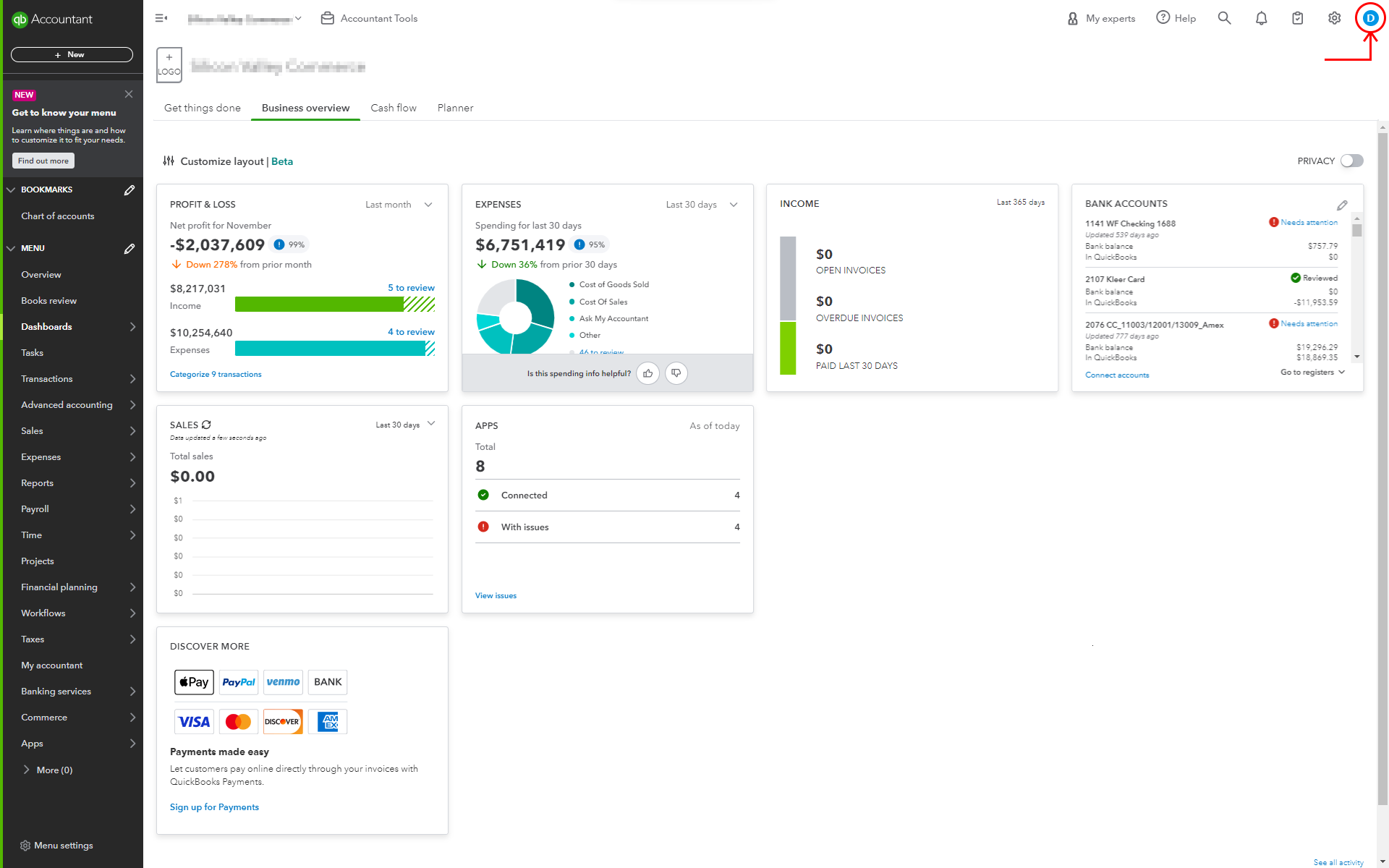Switch to Get things done tab

203,108
